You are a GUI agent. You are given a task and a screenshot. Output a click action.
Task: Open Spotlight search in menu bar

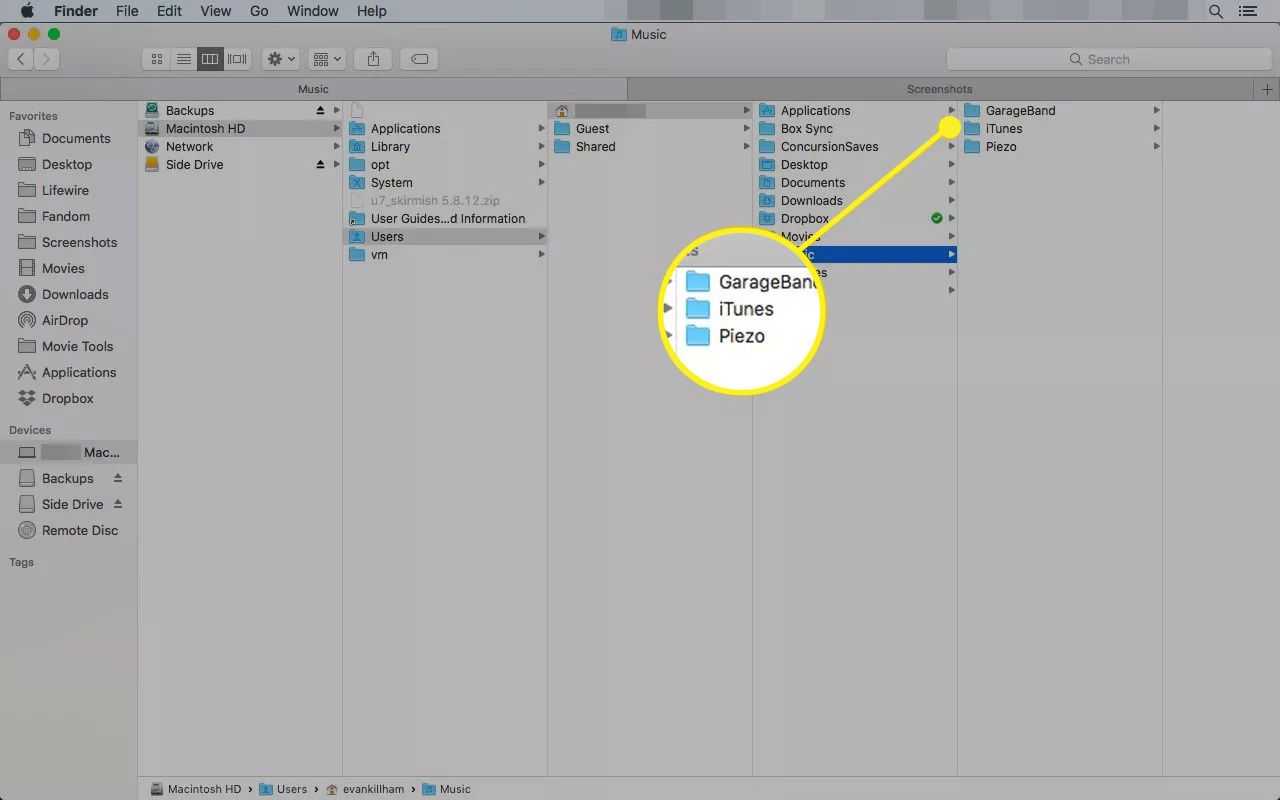point(1216,11)
